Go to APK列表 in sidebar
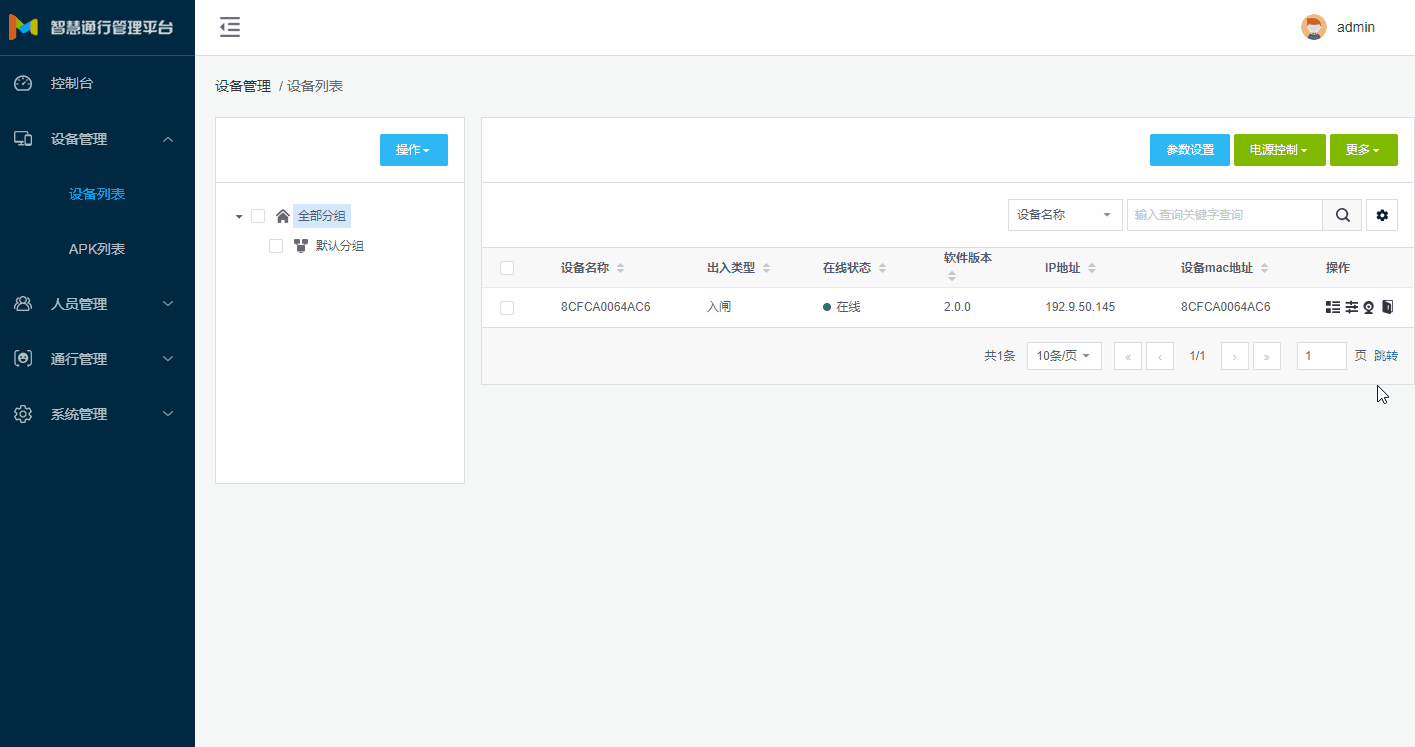Screen dimensions: 1415x747 click(x=97, y=249)
